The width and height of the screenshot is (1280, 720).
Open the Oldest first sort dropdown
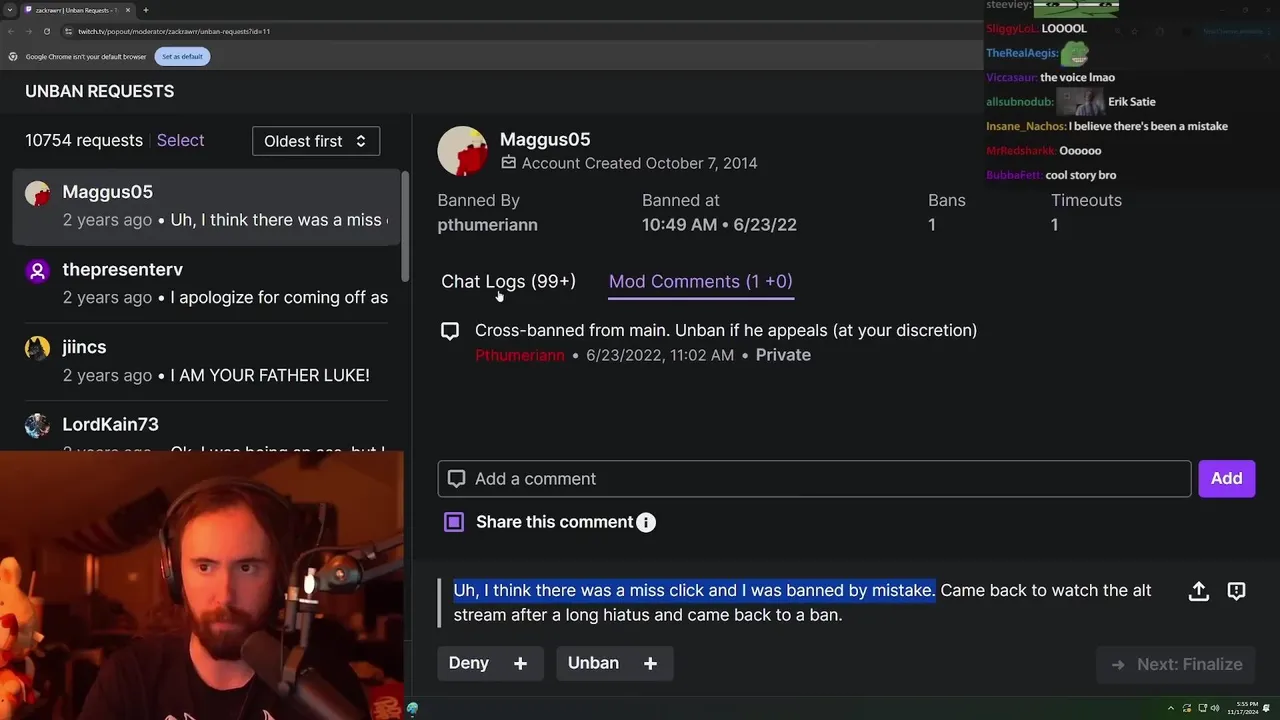tap(316, 141)
